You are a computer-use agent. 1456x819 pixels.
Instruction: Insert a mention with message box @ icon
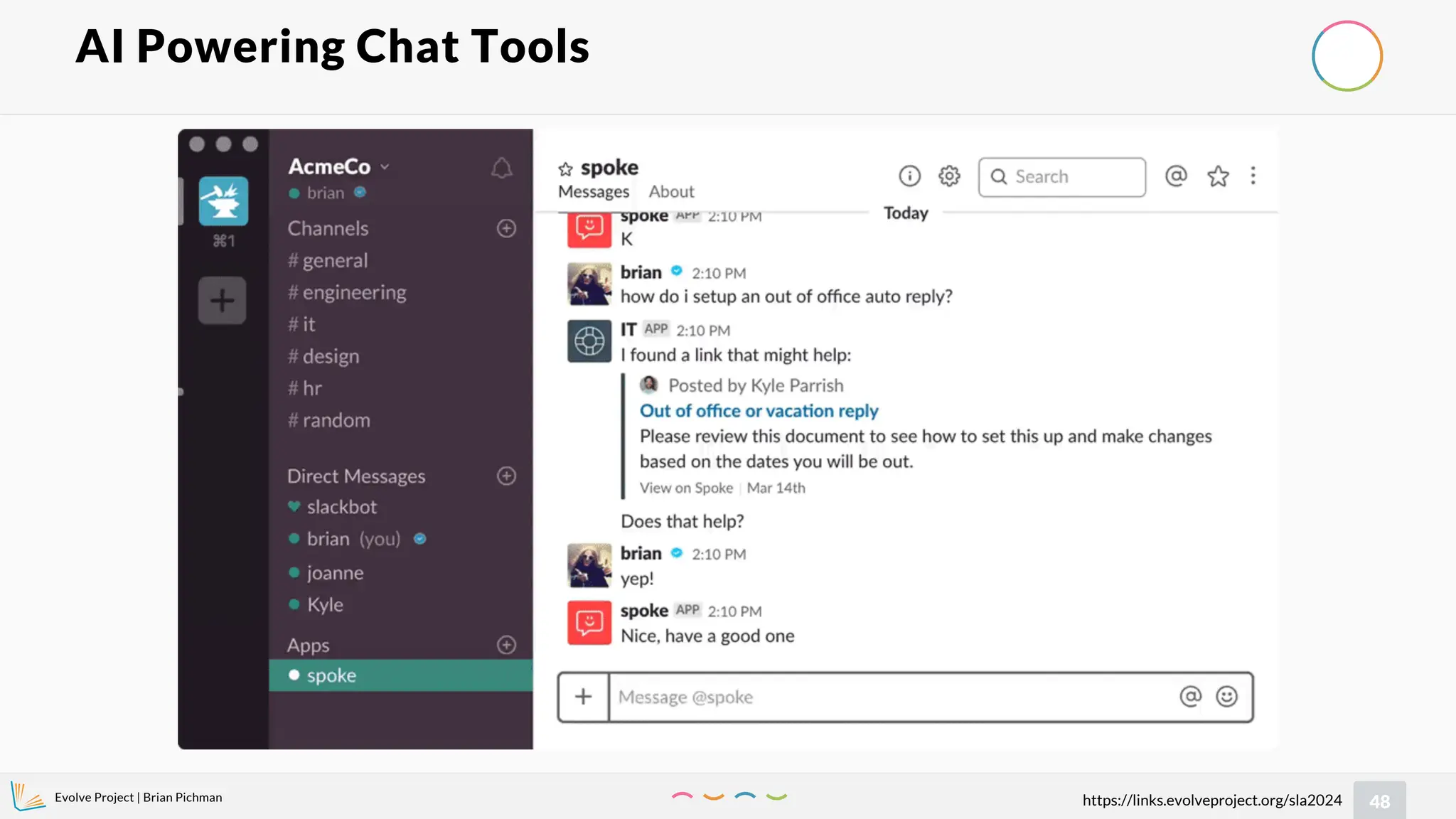(x=1190, y=697)
